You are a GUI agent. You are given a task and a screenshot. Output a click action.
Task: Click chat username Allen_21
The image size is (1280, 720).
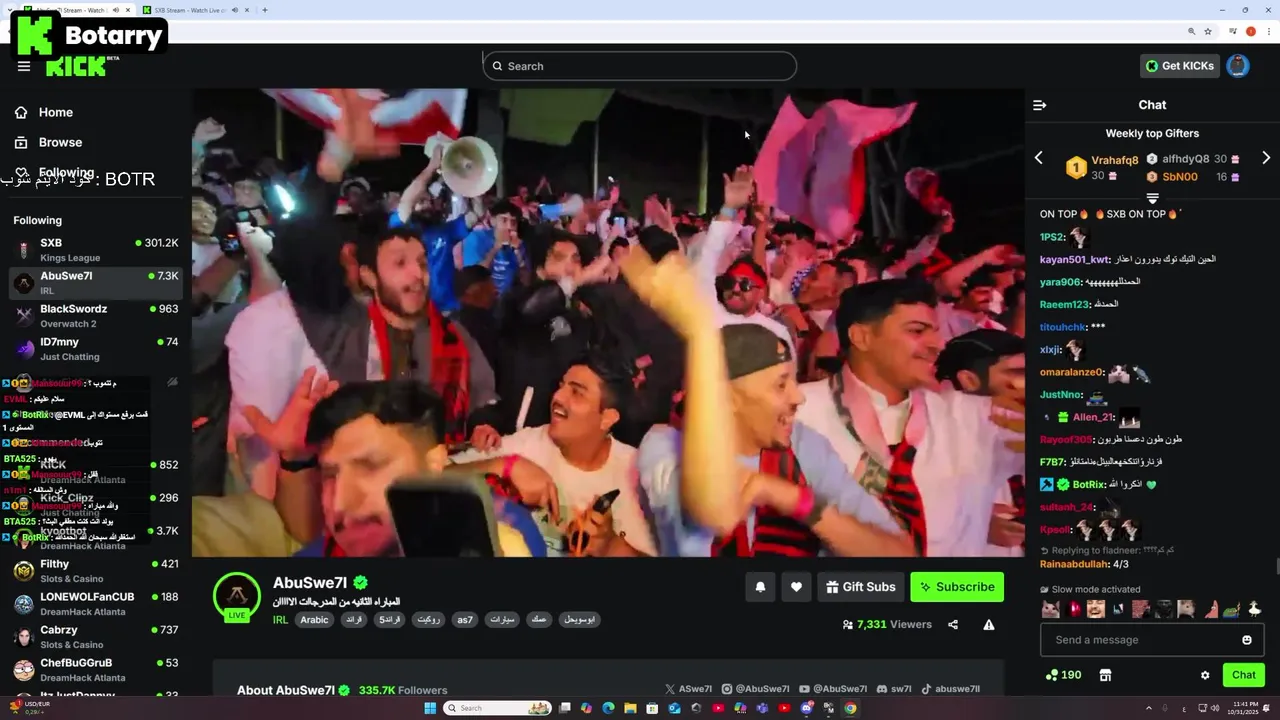click(1092, 417)
